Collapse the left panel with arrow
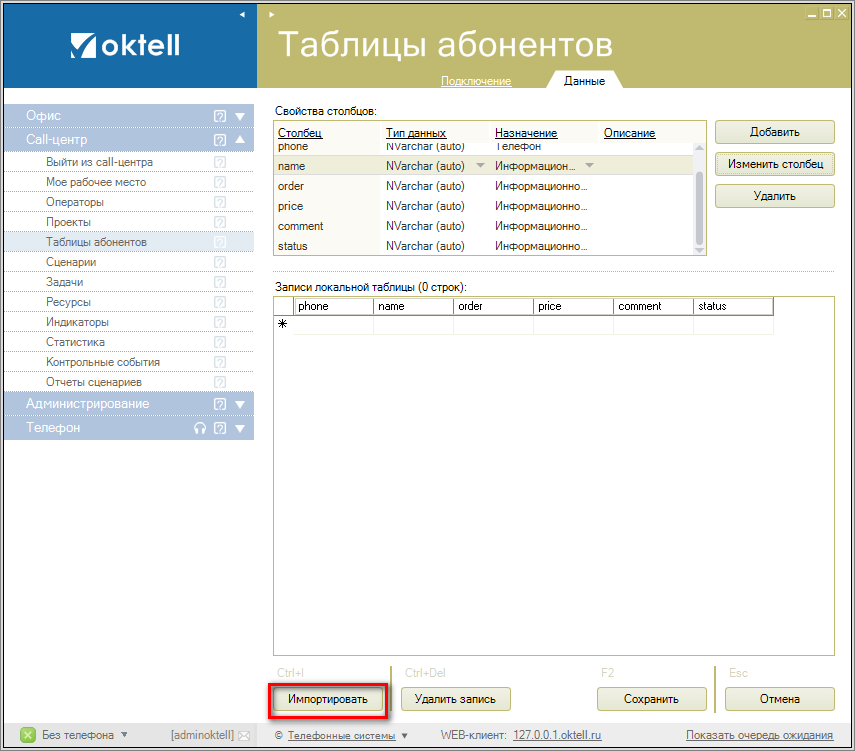 [242, 15]
